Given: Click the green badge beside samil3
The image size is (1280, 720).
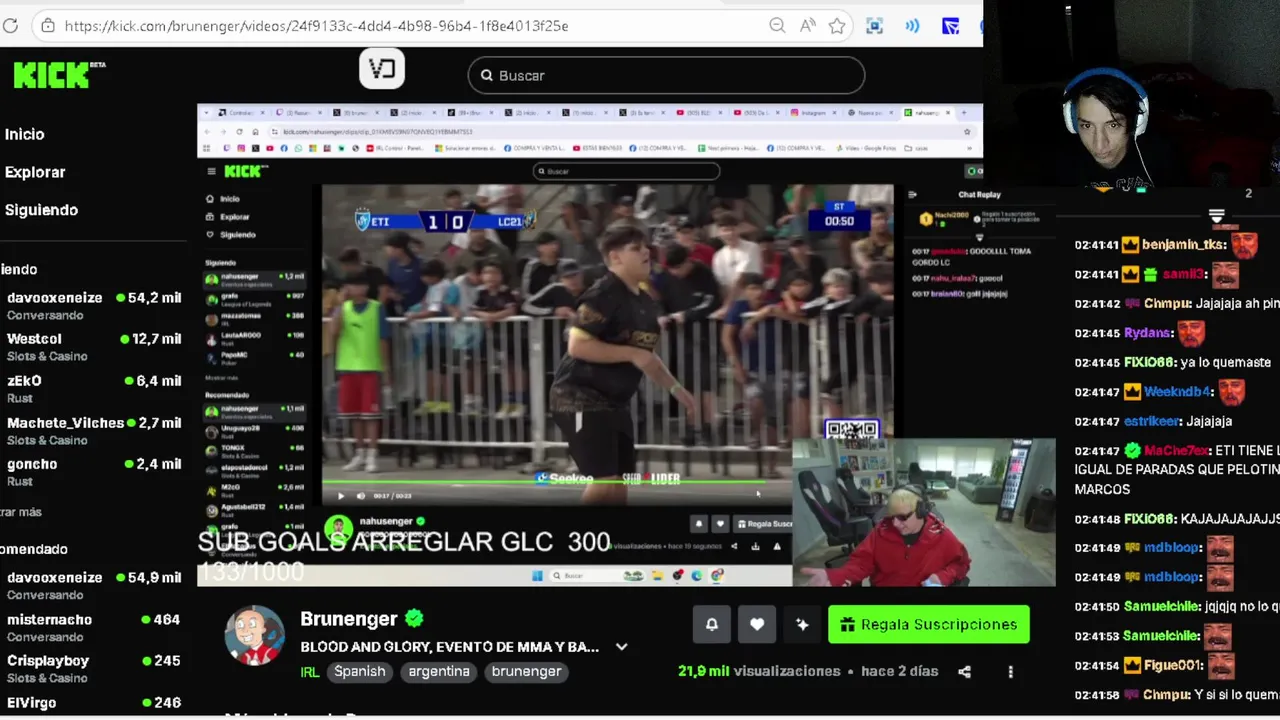Looking at the screenshot, I should 1150,274.
